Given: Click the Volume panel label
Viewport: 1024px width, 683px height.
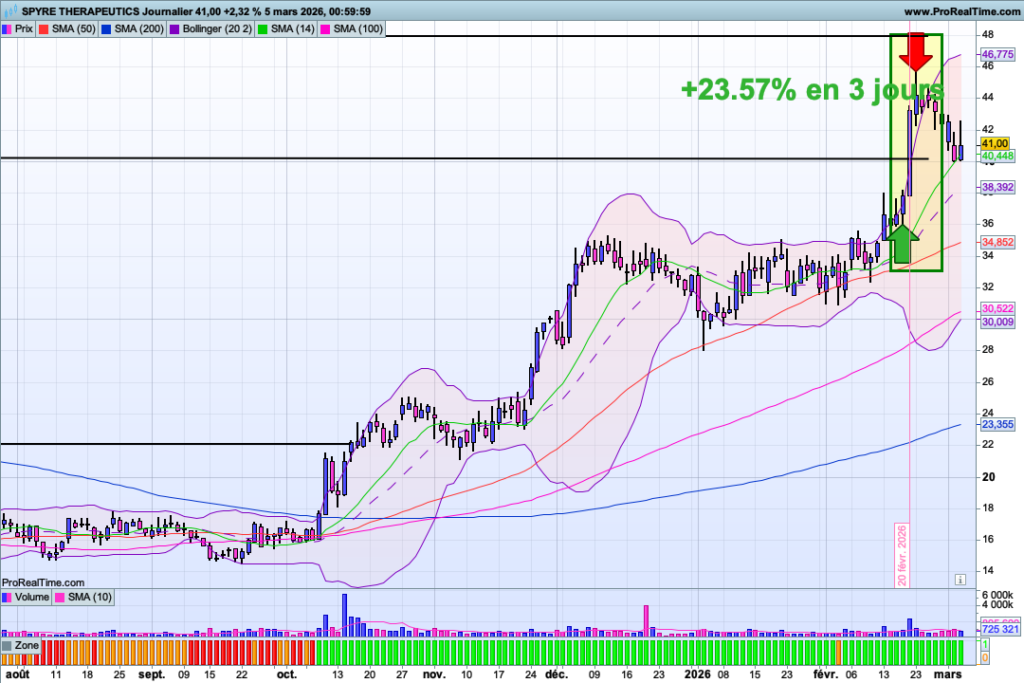Looking at the screenshot, I should [30, 598].
